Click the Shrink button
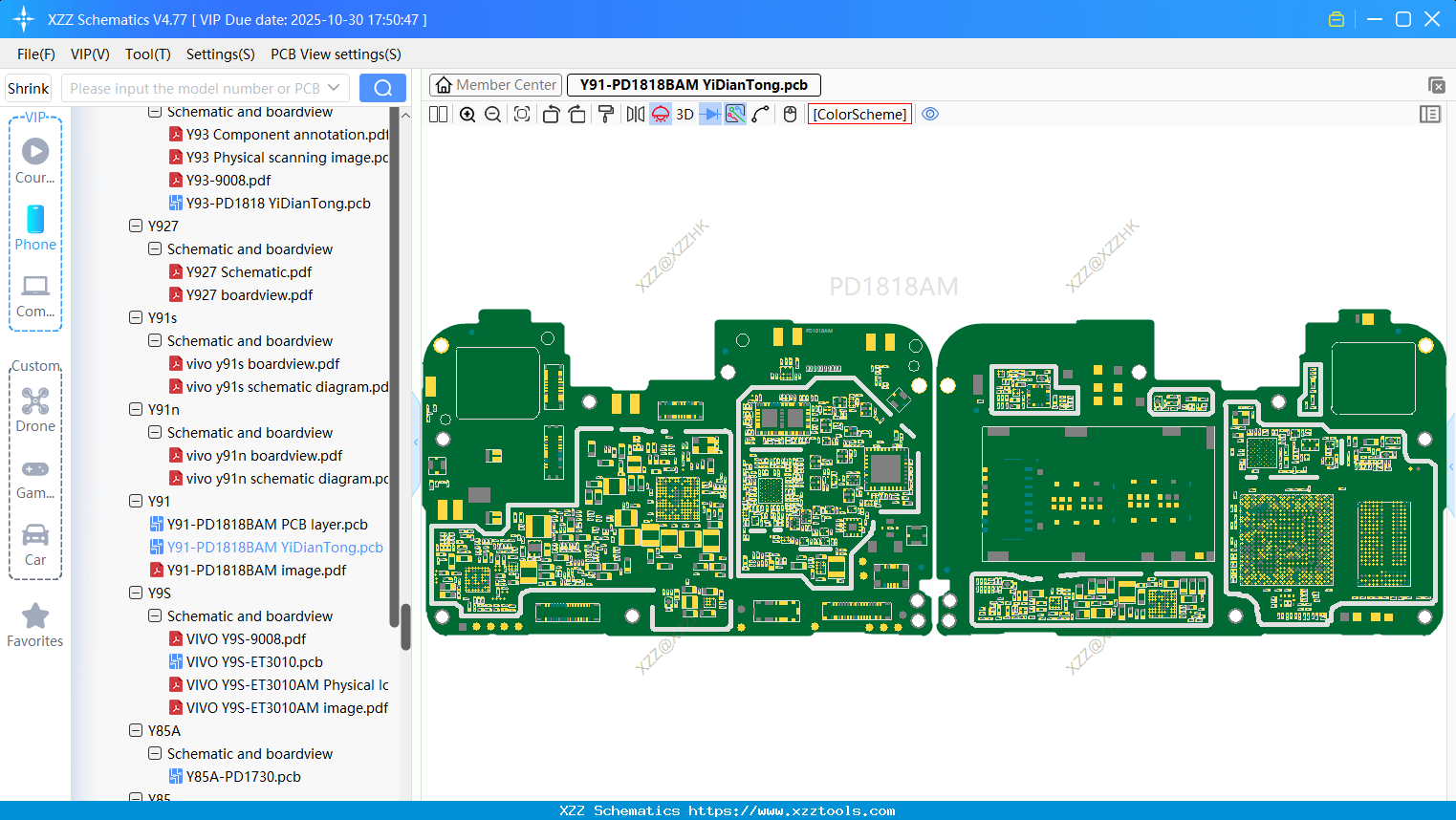1456x820 pixels. pos(28,88)
